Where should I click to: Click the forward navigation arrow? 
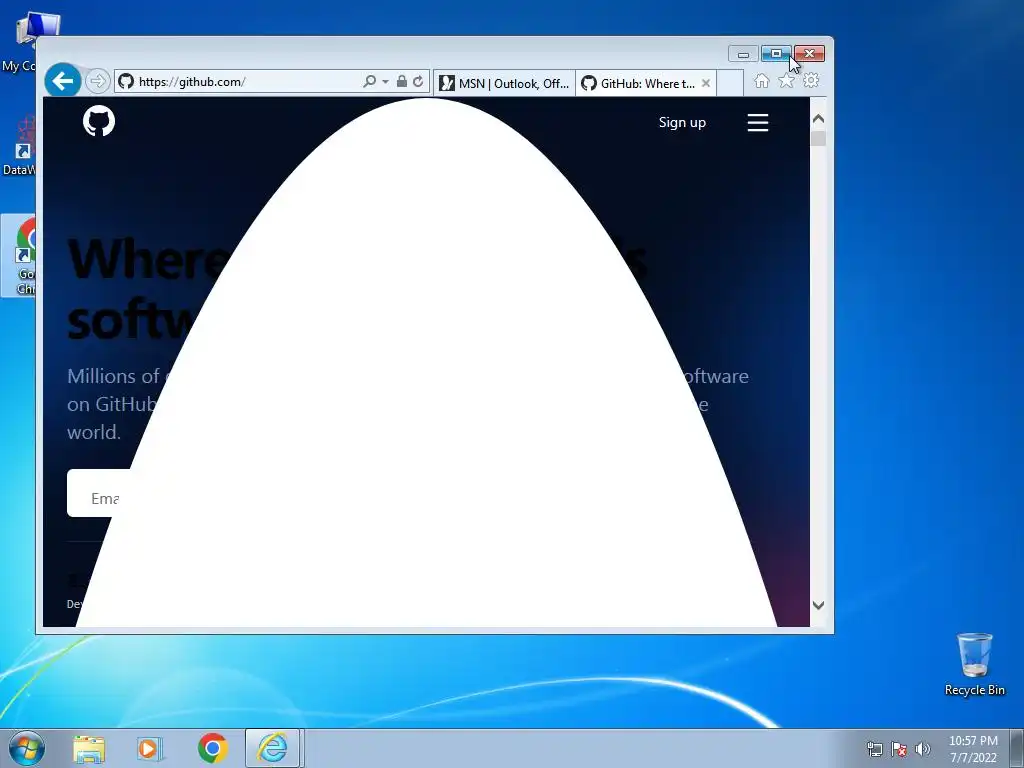coord(97,81)
